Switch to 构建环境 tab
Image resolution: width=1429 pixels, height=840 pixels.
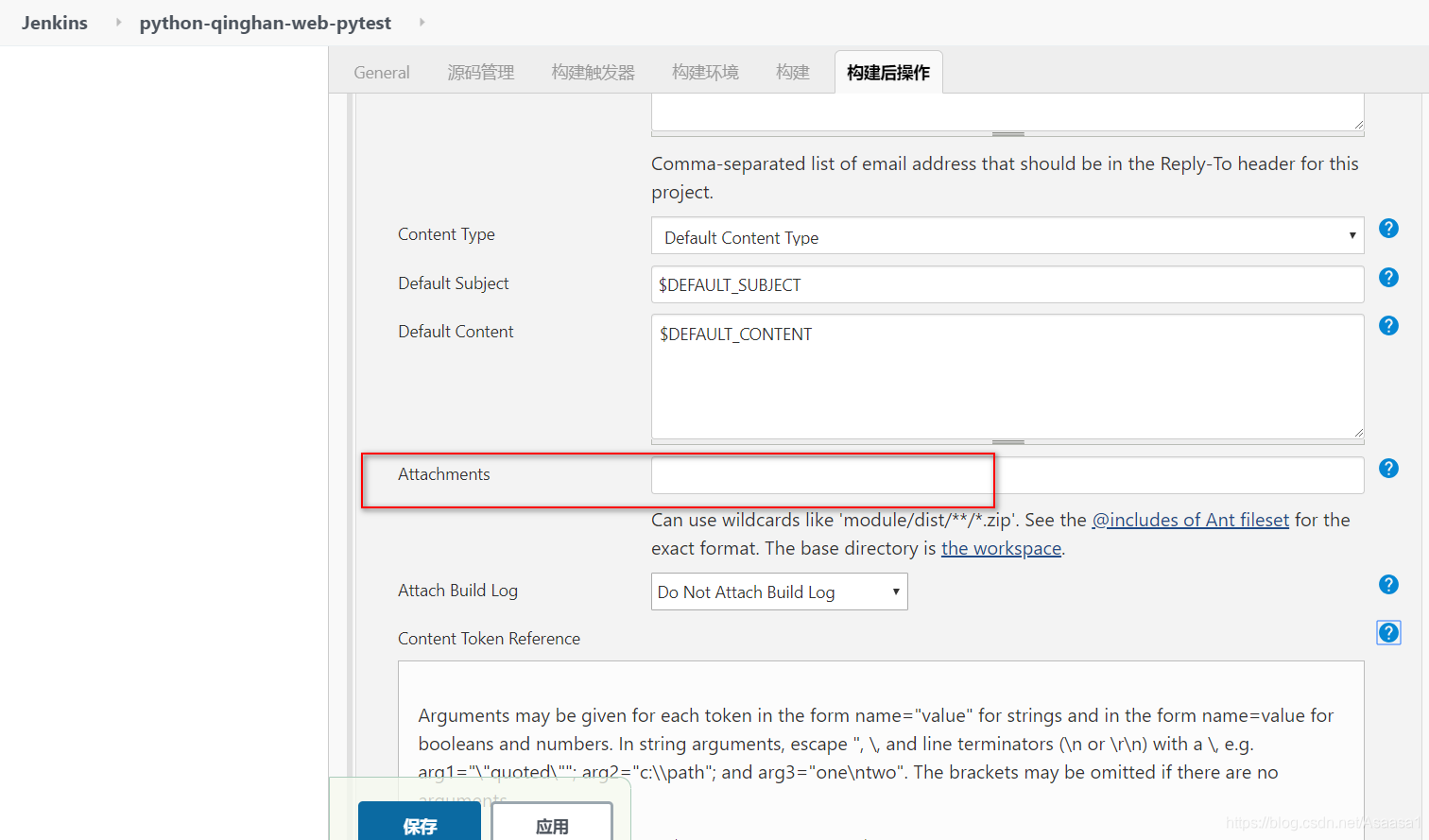click(705, 73)
